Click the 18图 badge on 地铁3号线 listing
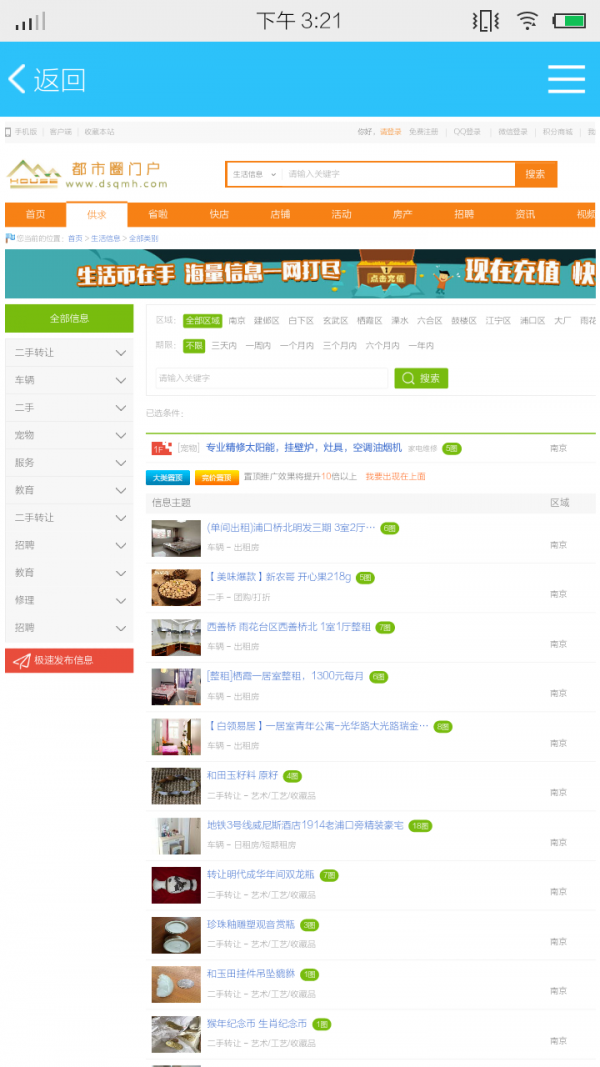600x1067 pixels. [419, 825]
